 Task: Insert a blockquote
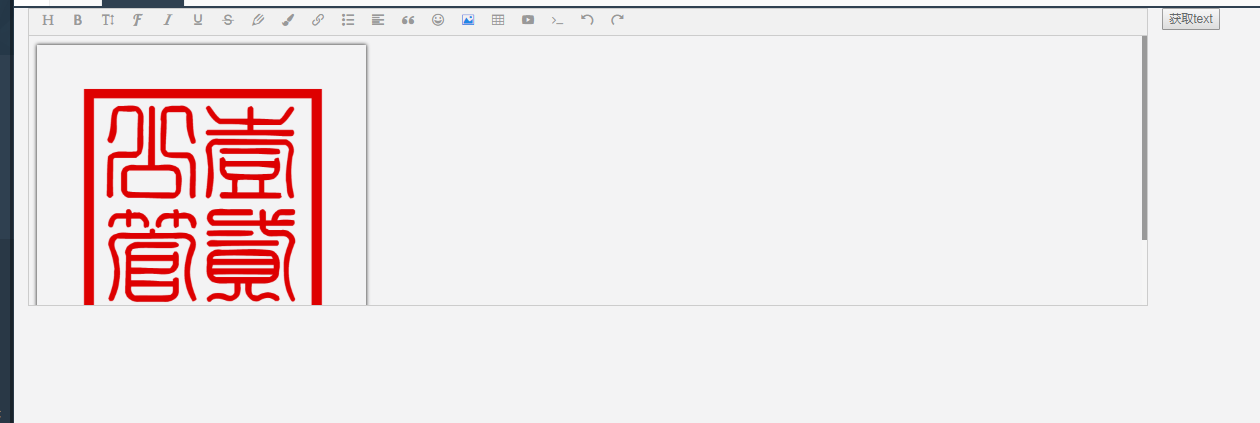click(408, 20)
